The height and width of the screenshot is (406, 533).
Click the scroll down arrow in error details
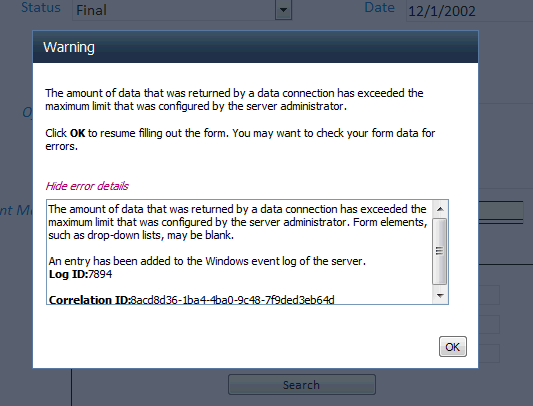[440, 295]
